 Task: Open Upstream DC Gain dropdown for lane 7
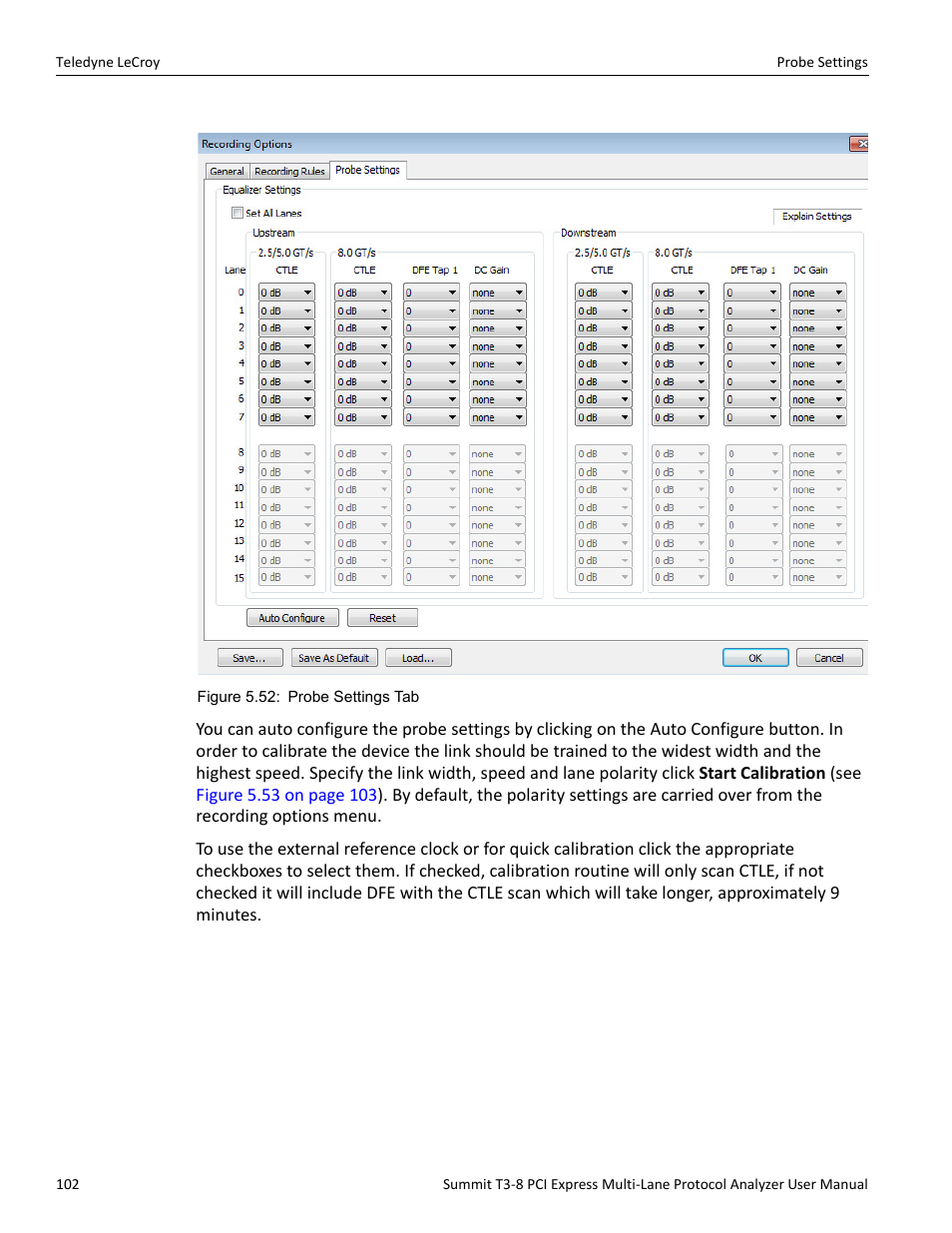click(498, 417)
